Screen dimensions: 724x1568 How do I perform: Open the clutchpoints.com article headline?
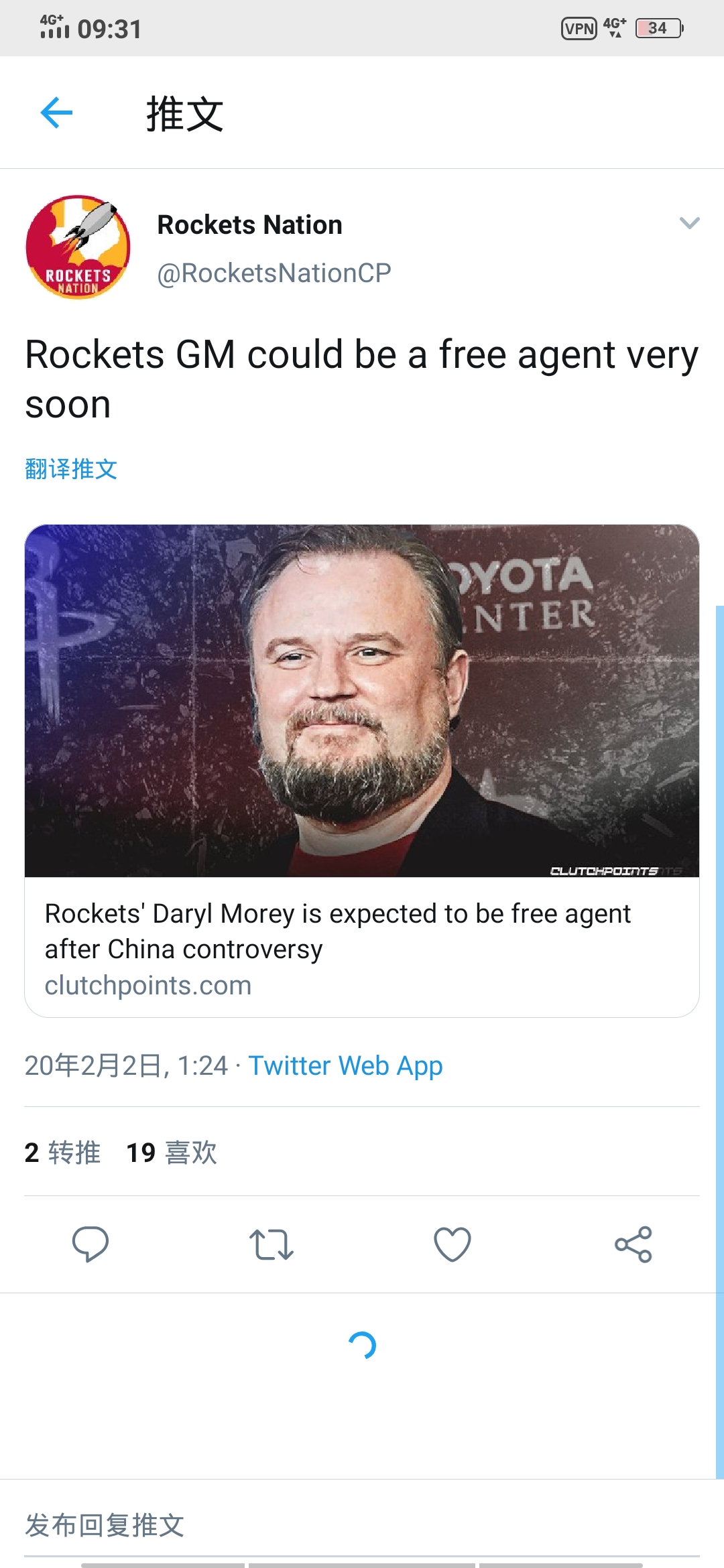(x=338, y=931)
